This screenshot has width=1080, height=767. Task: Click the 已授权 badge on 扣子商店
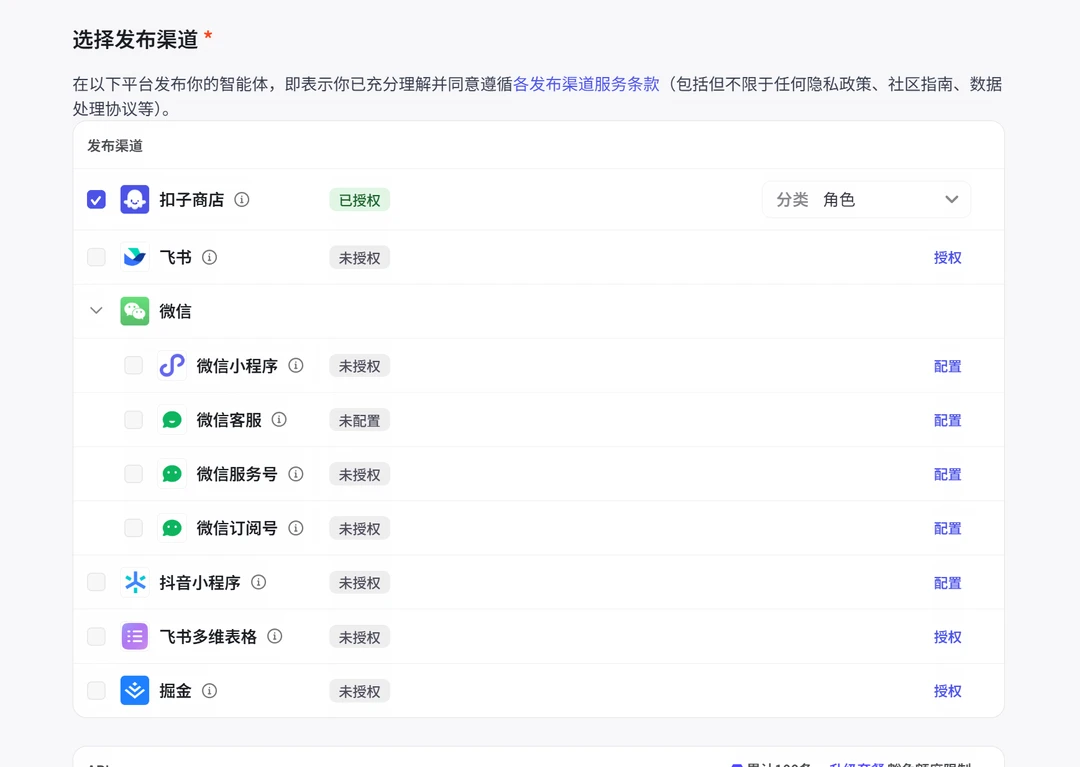click(360, 200)
